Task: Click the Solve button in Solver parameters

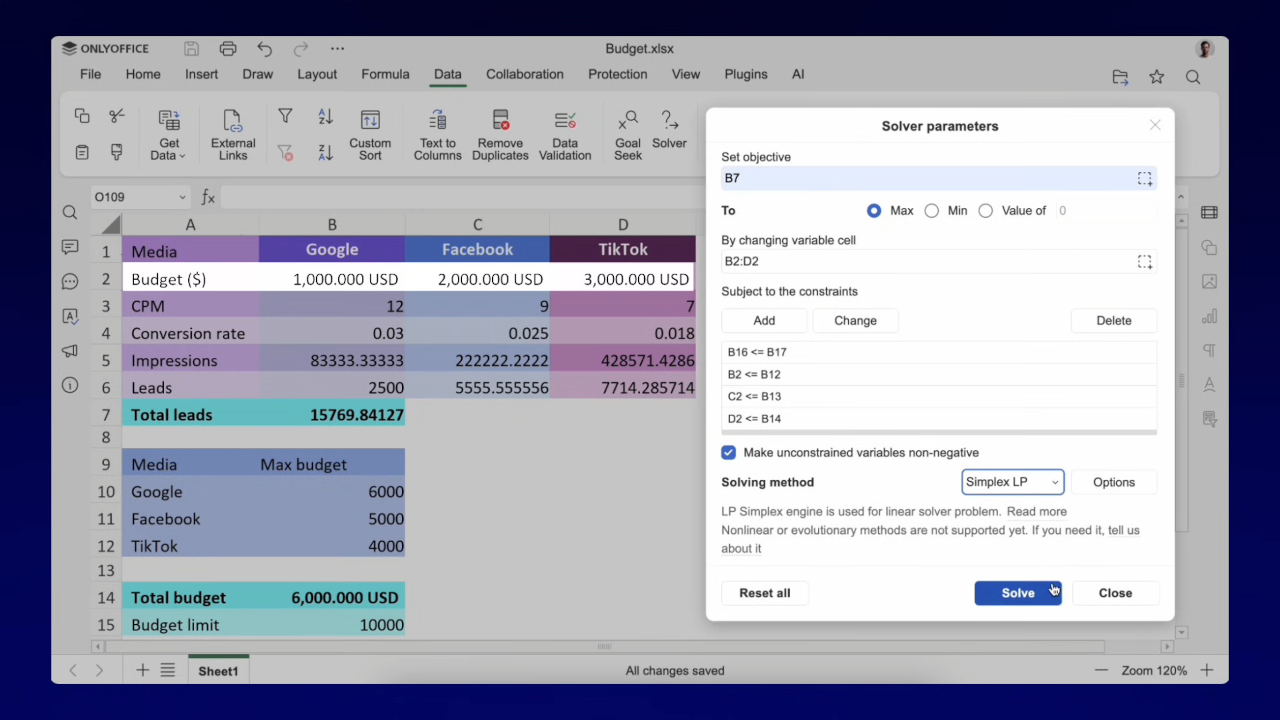Action: click(1017, 592)
